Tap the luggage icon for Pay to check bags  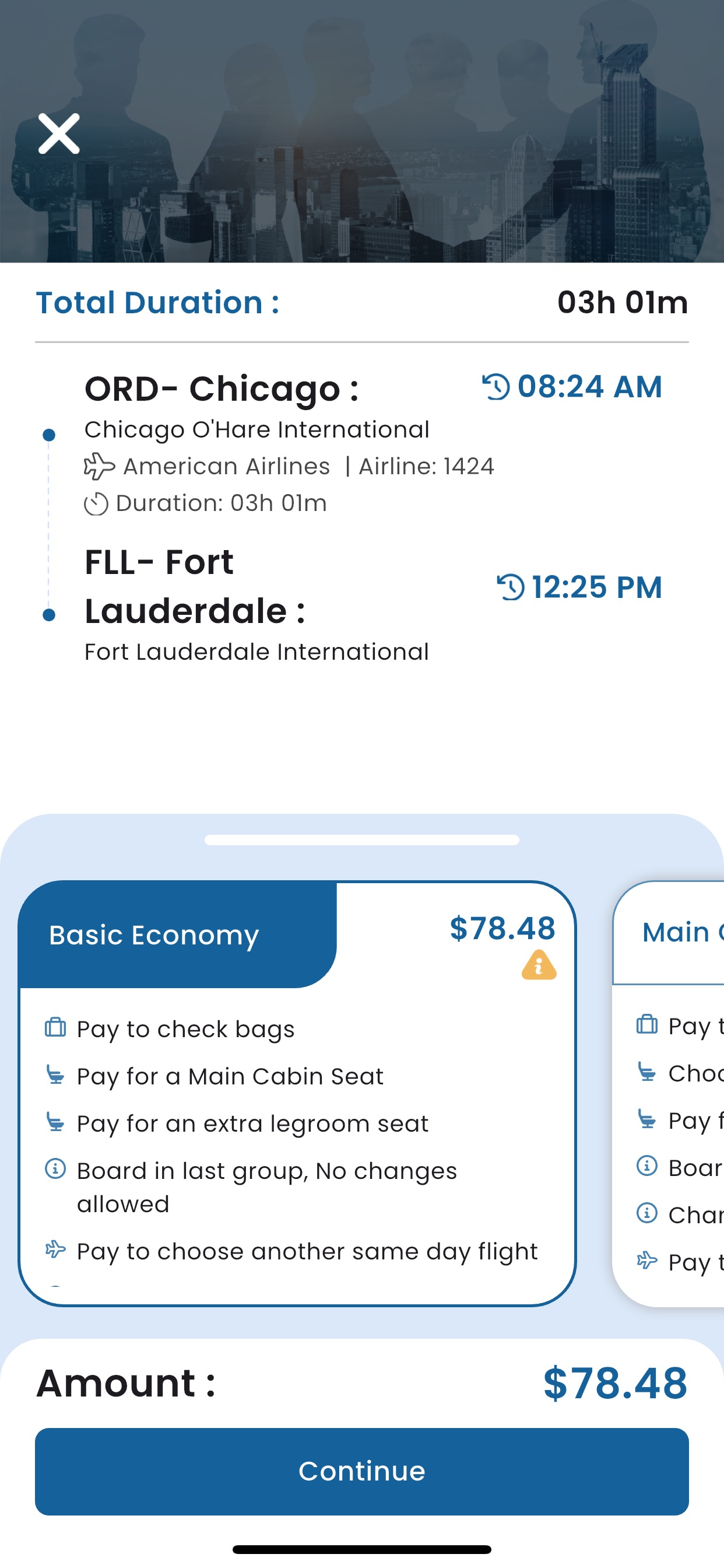click(55, 1027)
